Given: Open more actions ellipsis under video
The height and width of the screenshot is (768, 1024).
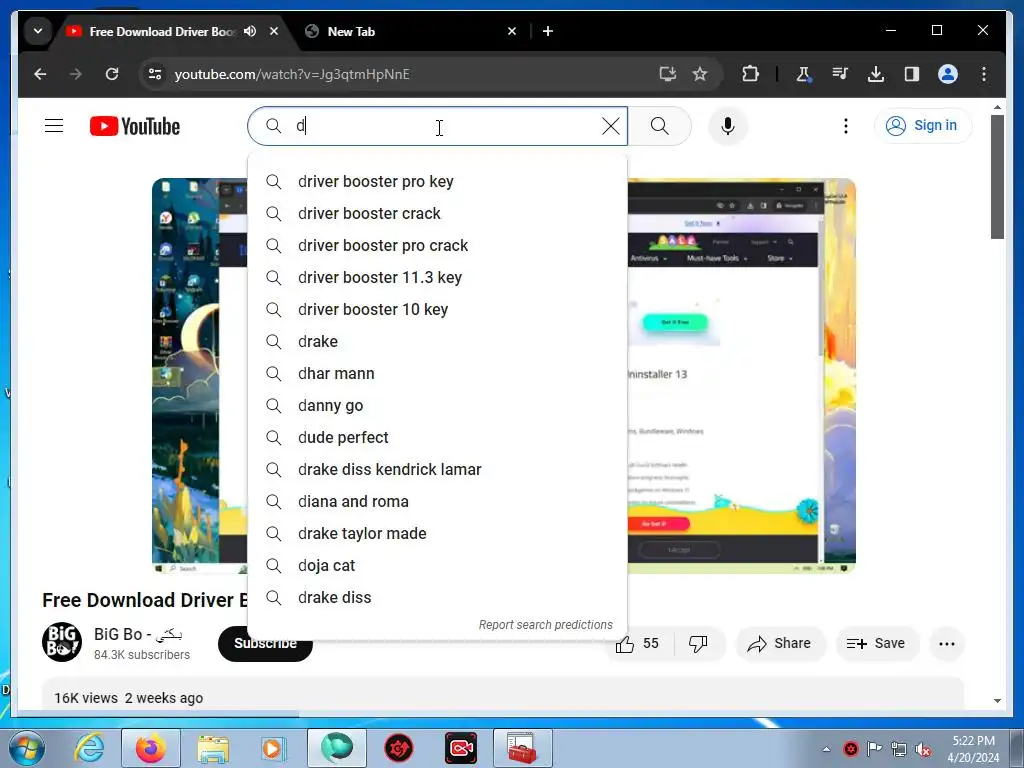Looking at the screenshot, I should point(946,644).
